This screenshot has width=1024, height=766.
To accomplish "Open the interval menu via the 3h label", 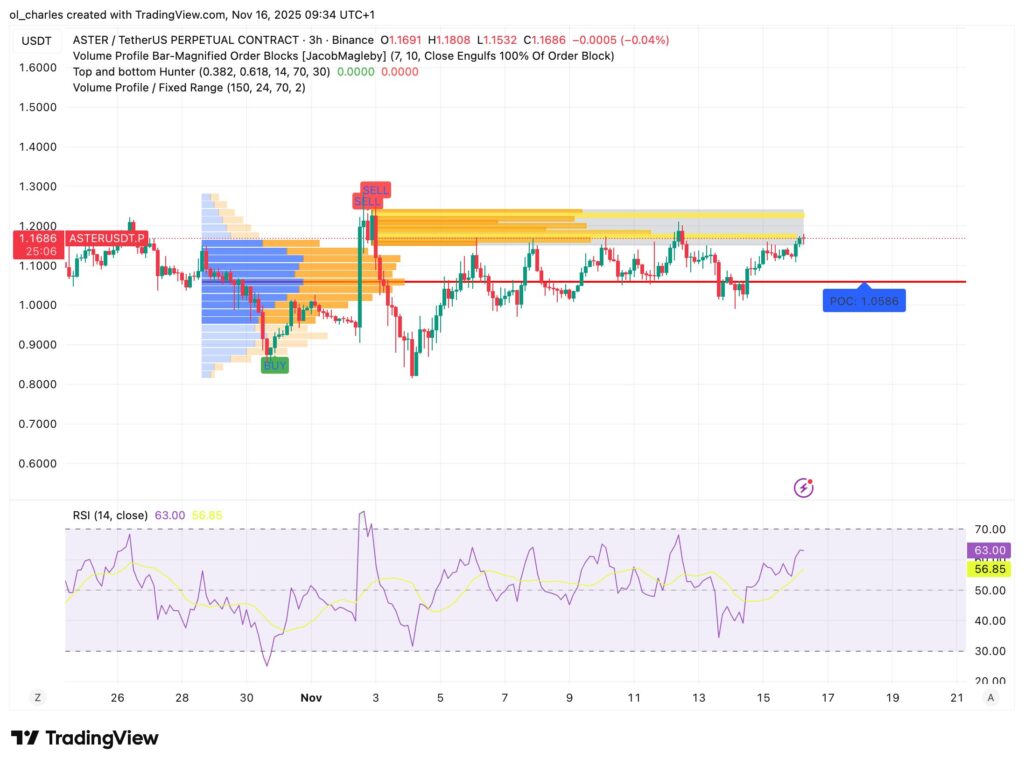I will point(314,40).
